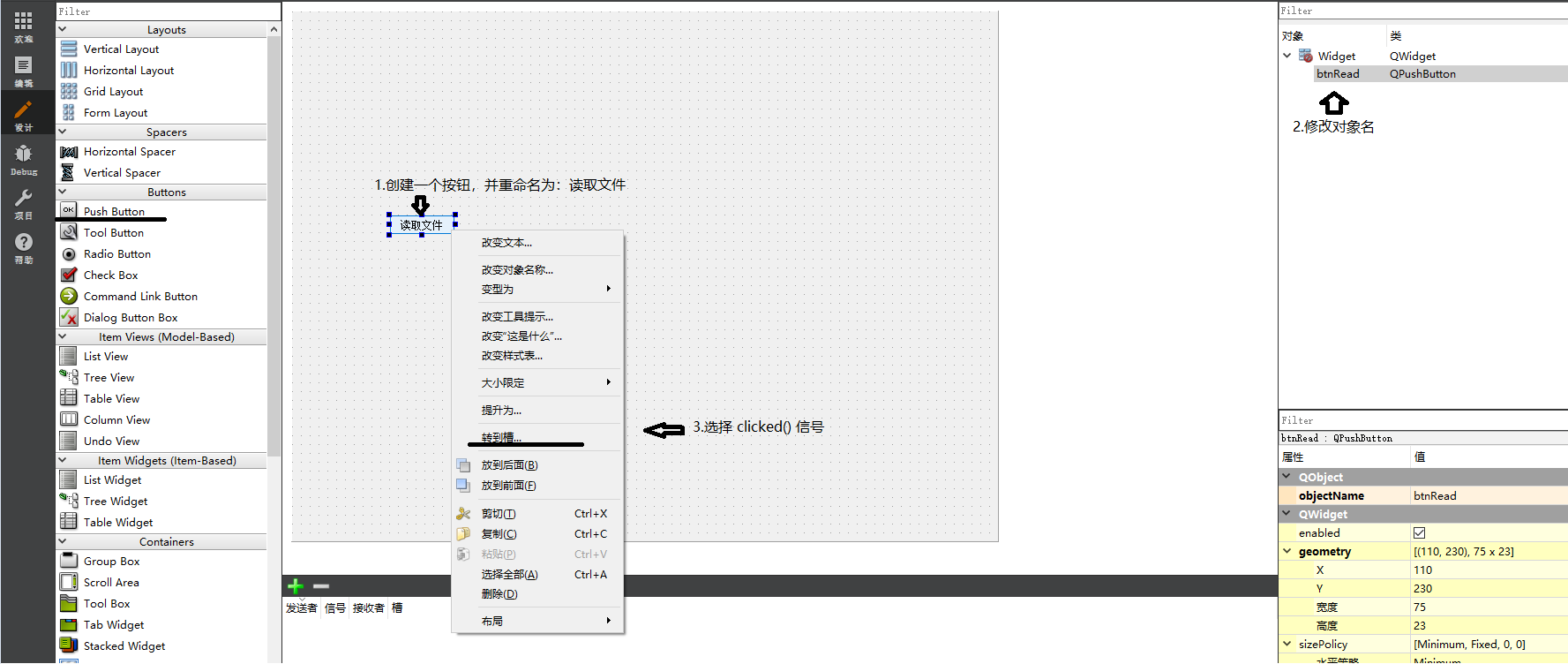Add a signal-slot connection with green plus
The height and width of the screenshot is (664, 1568).
click(296, 586)
